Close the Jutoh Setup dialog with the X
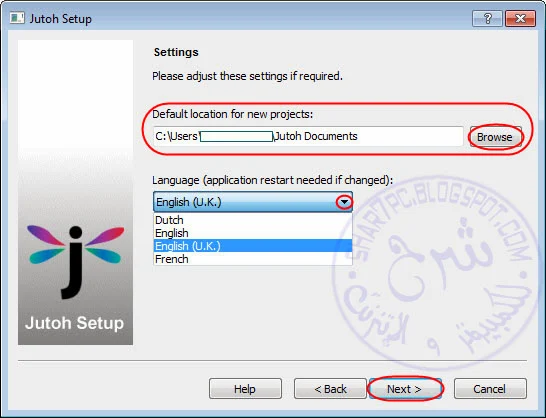The width and height of the screenshot is (546, 418). tap(520, 18)
